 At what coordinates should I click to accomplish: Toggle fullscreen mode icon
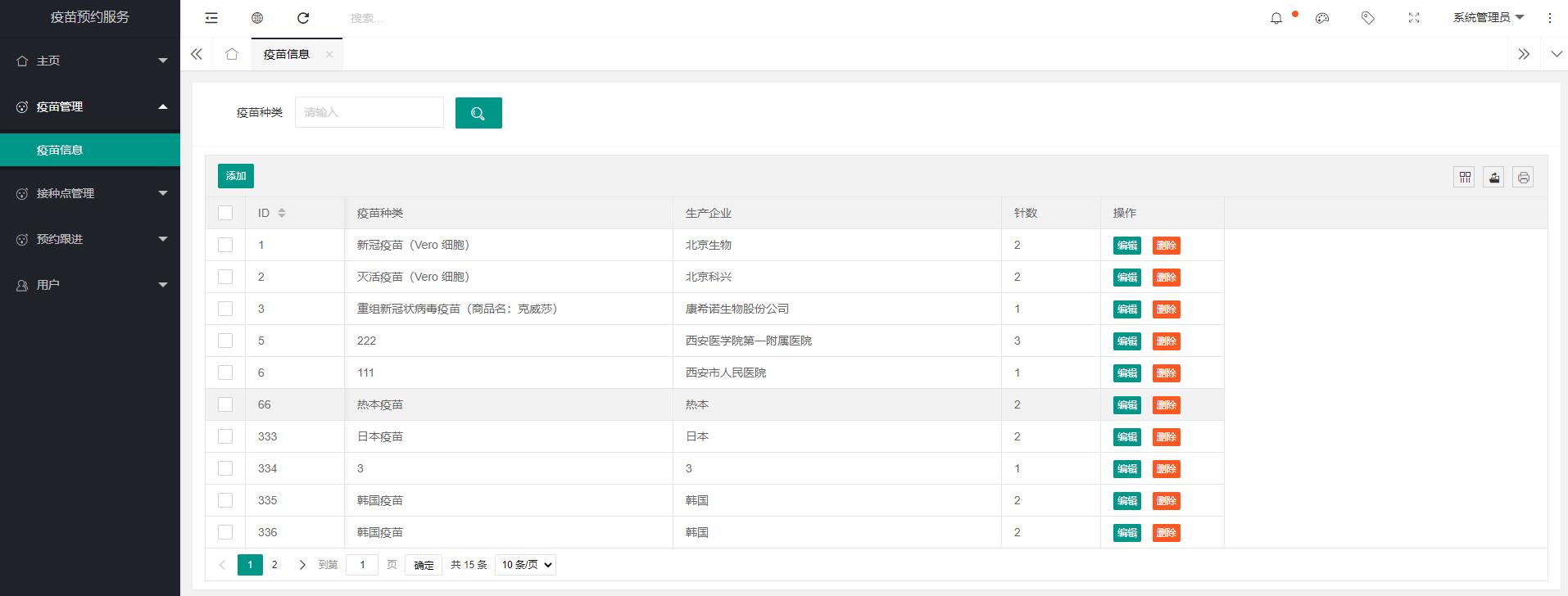[1414, 18]
